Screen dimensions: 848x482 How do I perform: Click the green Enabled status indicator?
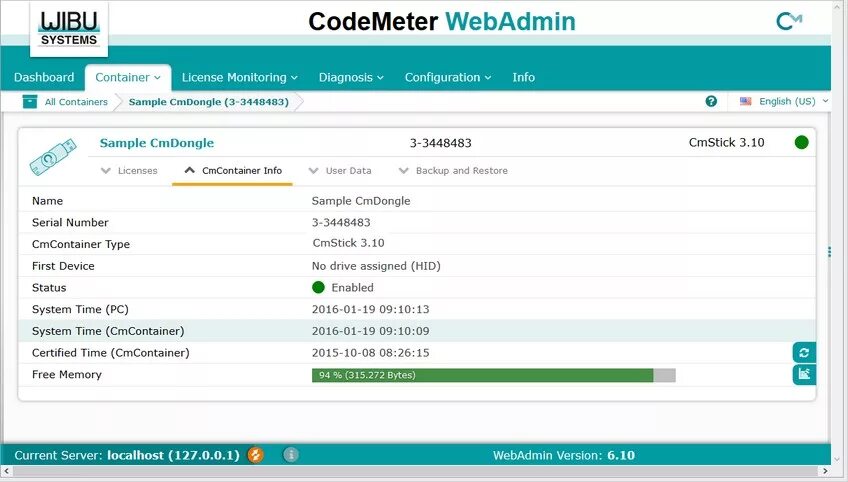[x=319, y=287]
